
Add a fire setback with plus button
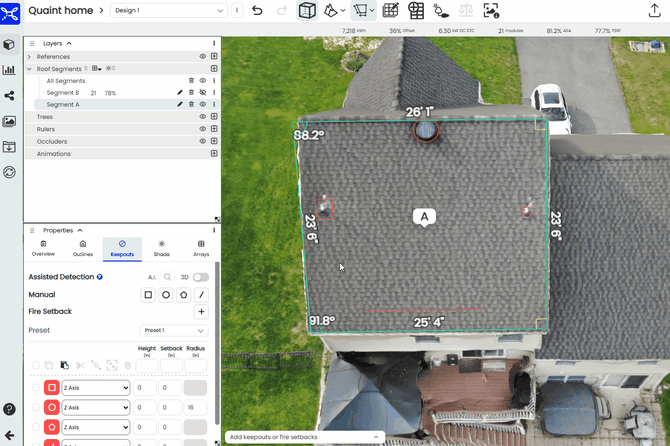coord(201,312)
